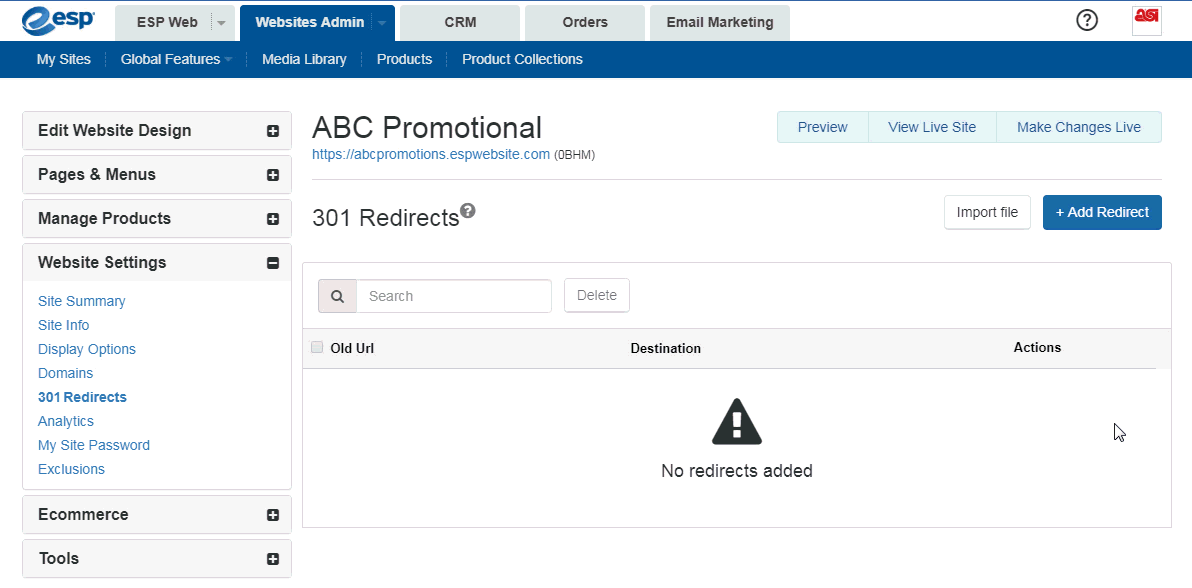Click the Actions column header
The width and height of the screenshot is (1192, 588).
tap(1038, 348)
